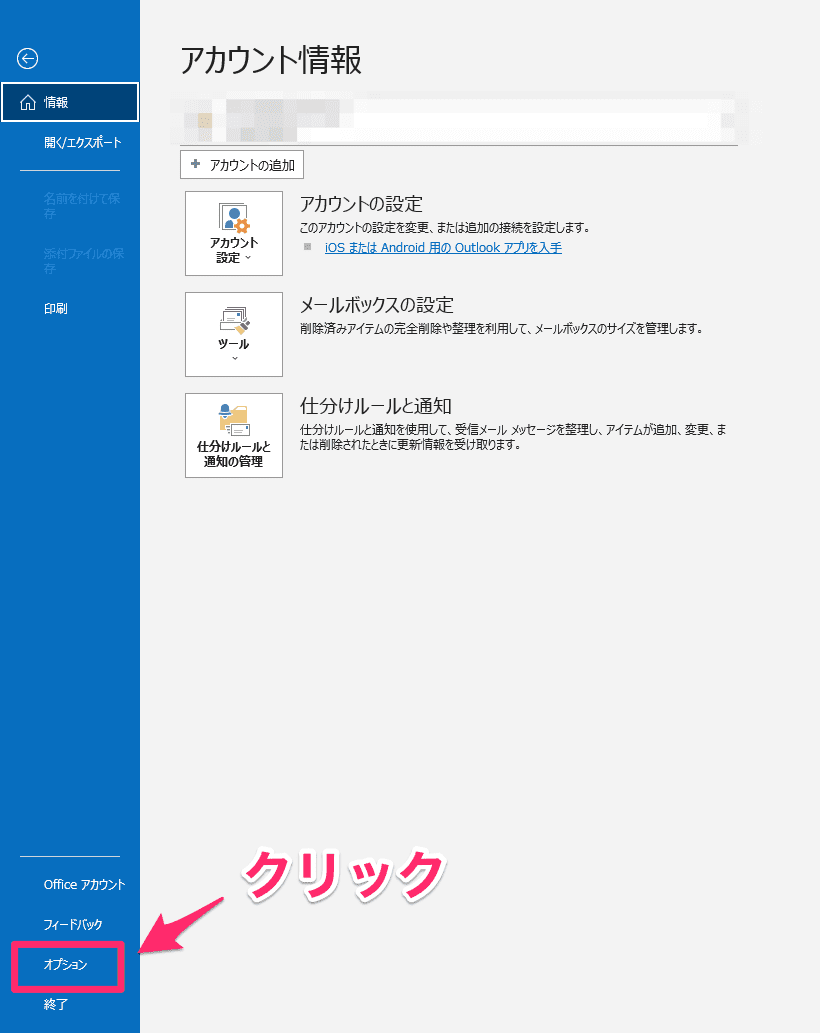Image resolution: width=820 pixels, height=1033 pixels.
Task: Click the home icon beside 情報
Action: pos(28,102)
